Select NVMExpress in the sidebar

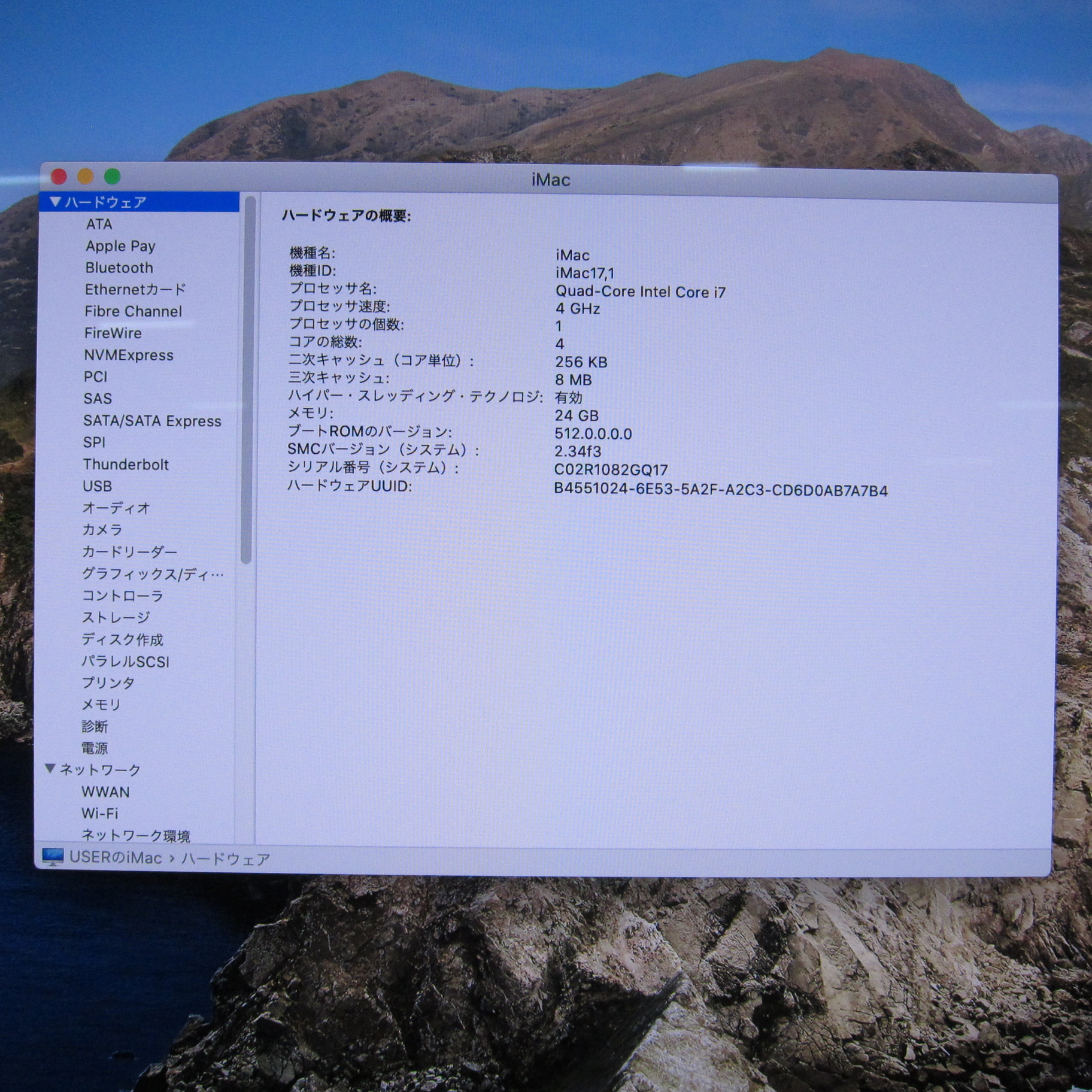[129, 355]
